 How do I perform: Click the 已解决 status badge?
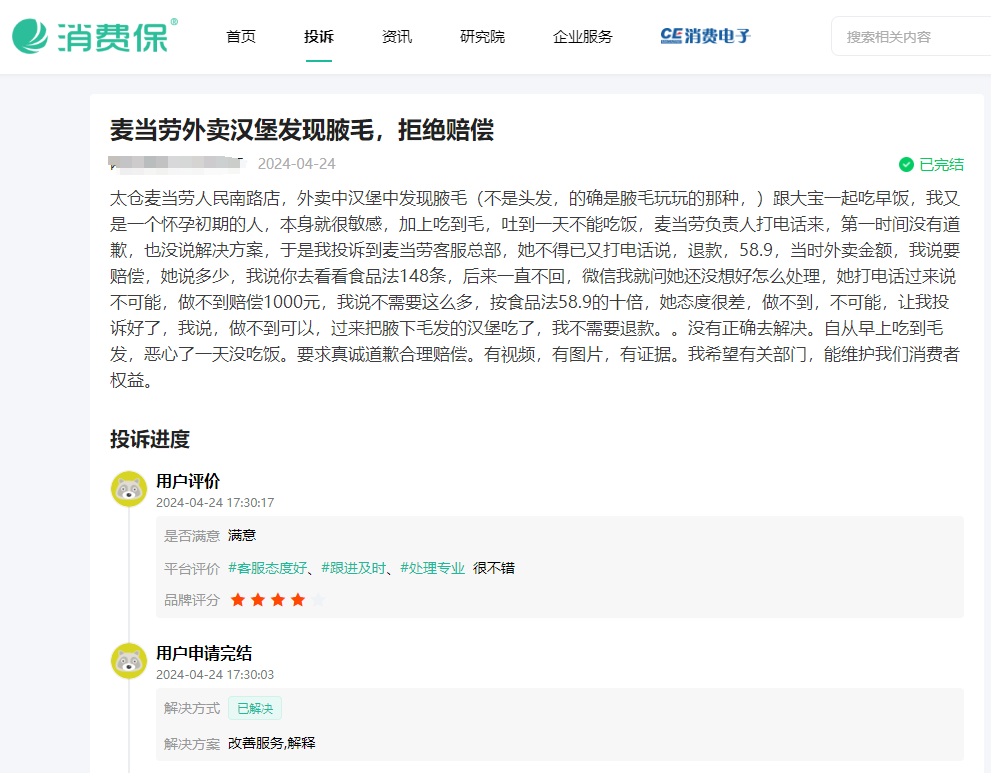(255, 709)
